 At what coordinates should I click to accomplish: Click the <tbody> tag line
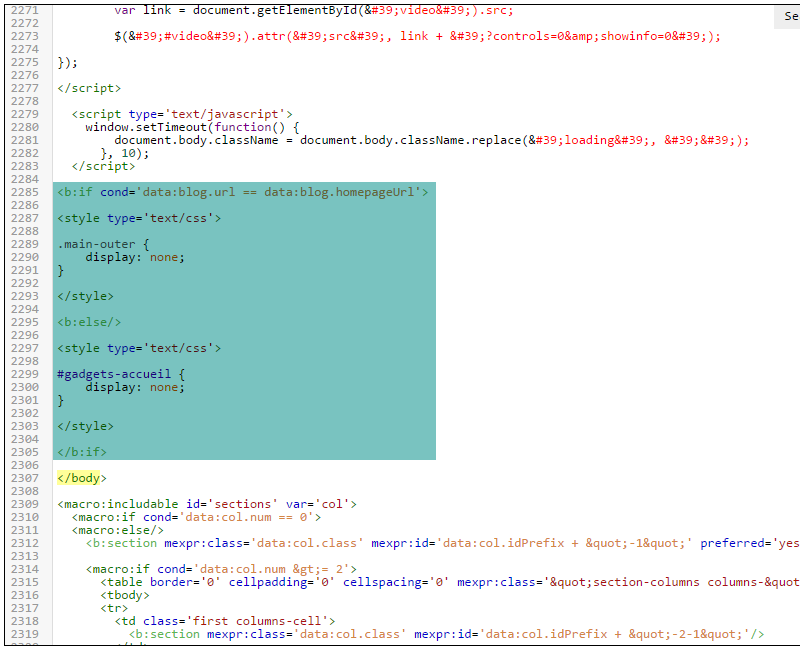pos(124,595)
